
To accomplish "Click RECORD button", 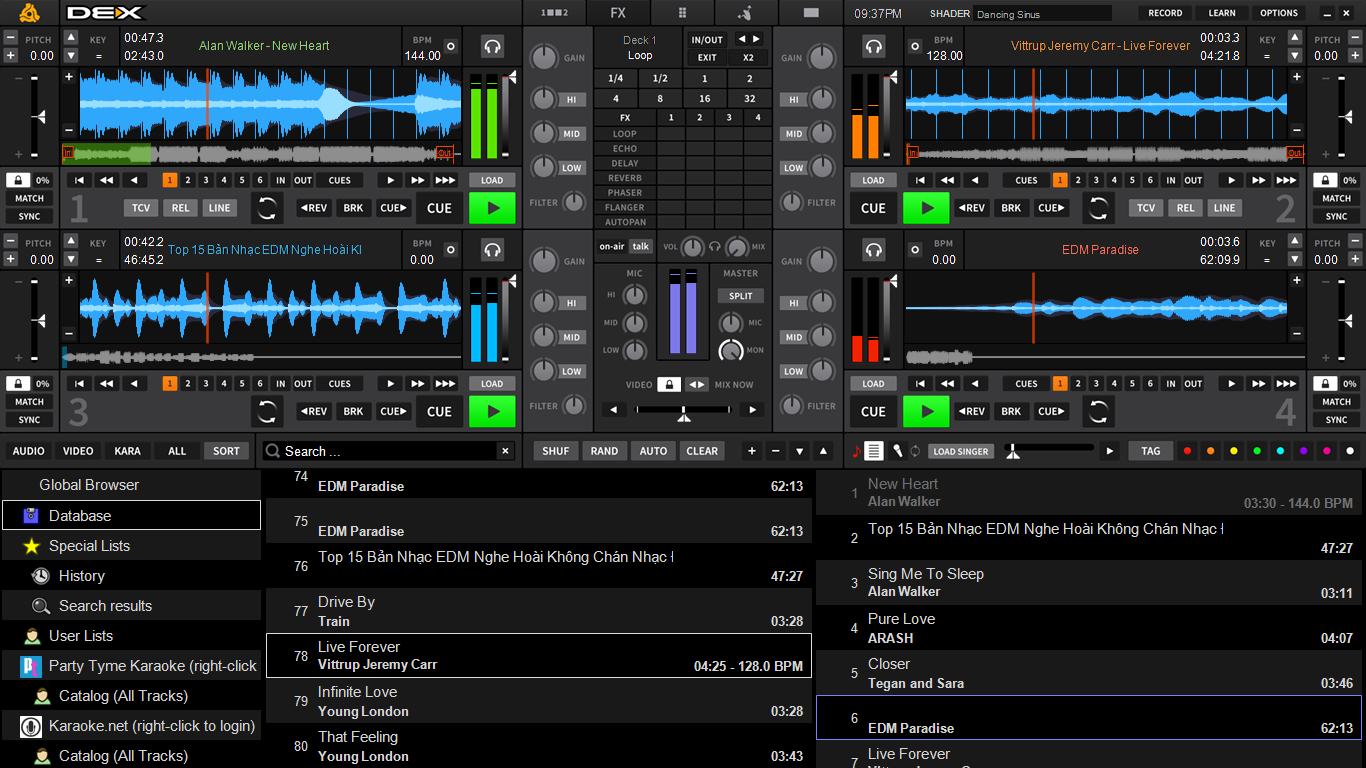I will pyautogui.click(x=1165, y=13).
